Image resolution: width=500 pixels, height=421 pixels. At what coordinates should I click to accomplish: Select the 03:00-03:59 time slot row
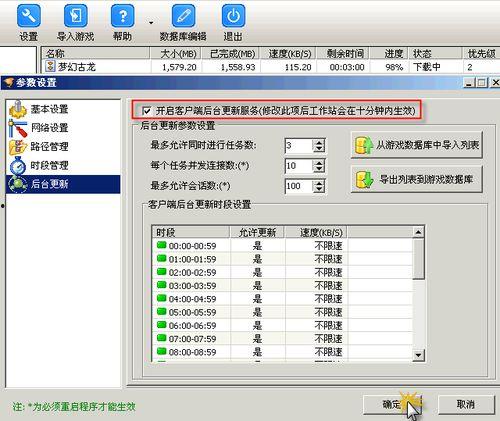tap(282, 286)
